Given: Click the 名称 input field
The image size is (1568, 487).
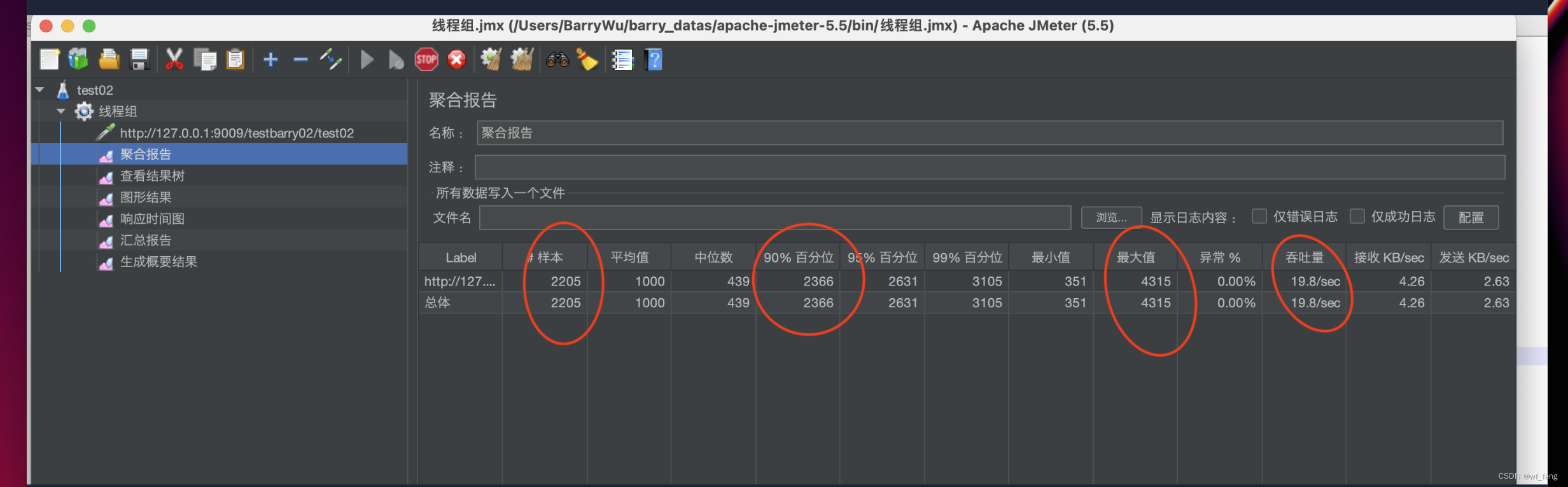Looking at the screenshot, I should tap(990, 133).
